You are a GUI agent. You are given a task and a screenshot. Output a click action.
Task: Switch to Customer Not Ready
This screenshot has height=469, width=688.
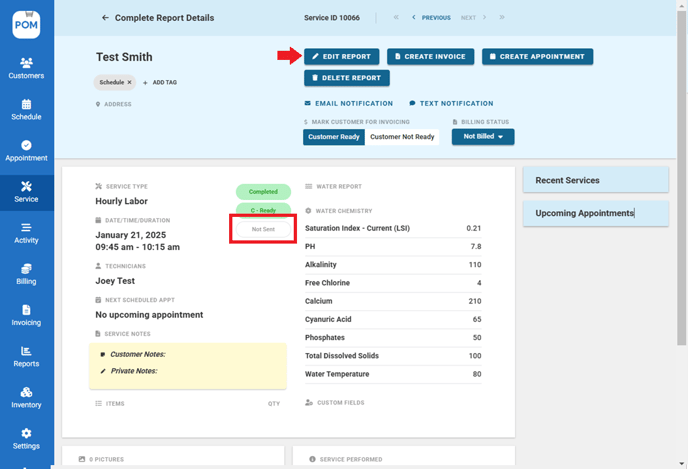tap(402, 137)
